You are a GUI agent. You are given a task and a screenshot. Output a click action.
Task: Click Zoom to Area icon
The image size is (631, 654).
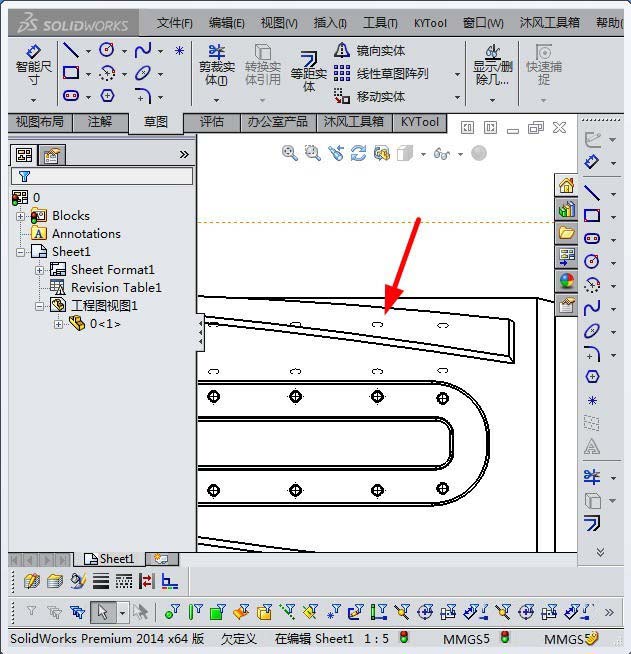(x=312, y=153)
